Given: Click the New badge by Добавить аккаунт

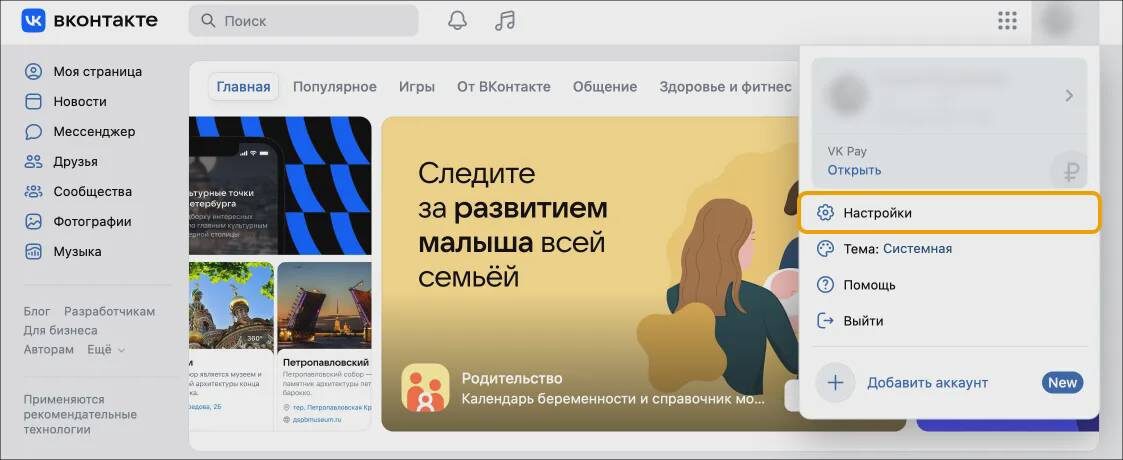Looking at the screenshot, I should (1062, 383).
